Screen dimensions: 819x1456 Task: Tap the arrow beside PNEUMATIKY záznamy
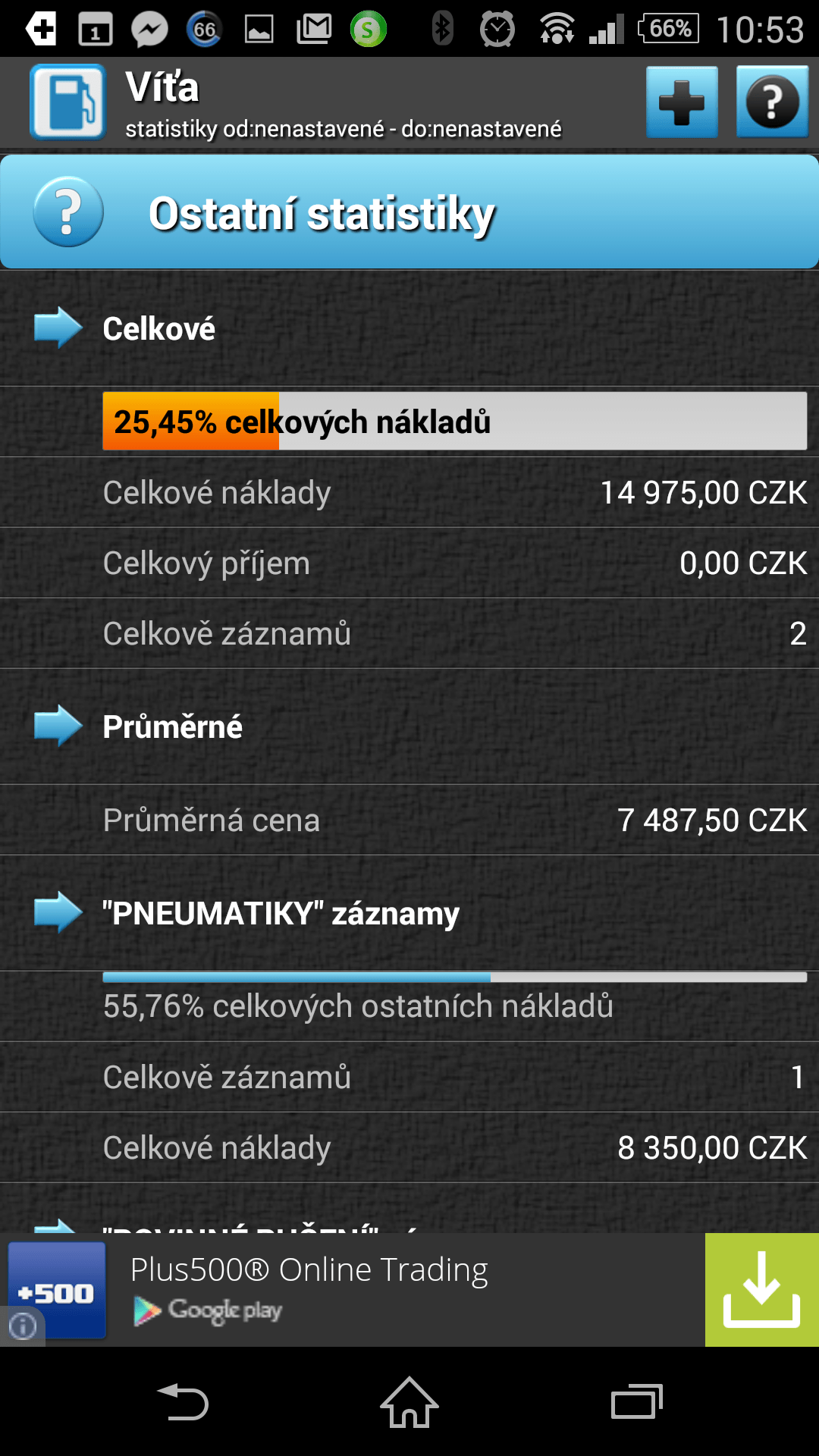point(58,912)
